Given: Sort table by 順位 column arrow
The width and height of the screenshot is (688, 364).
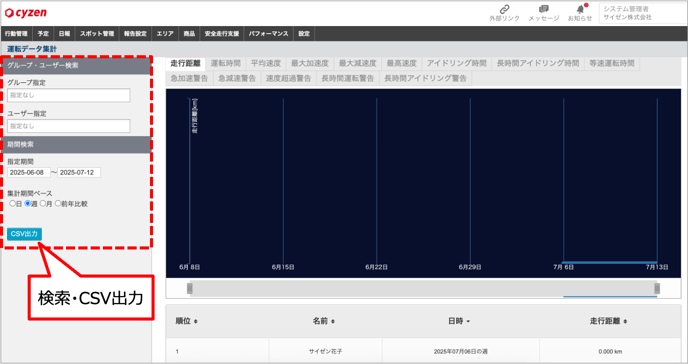Looking at the screenshot, I should (196, 321).
